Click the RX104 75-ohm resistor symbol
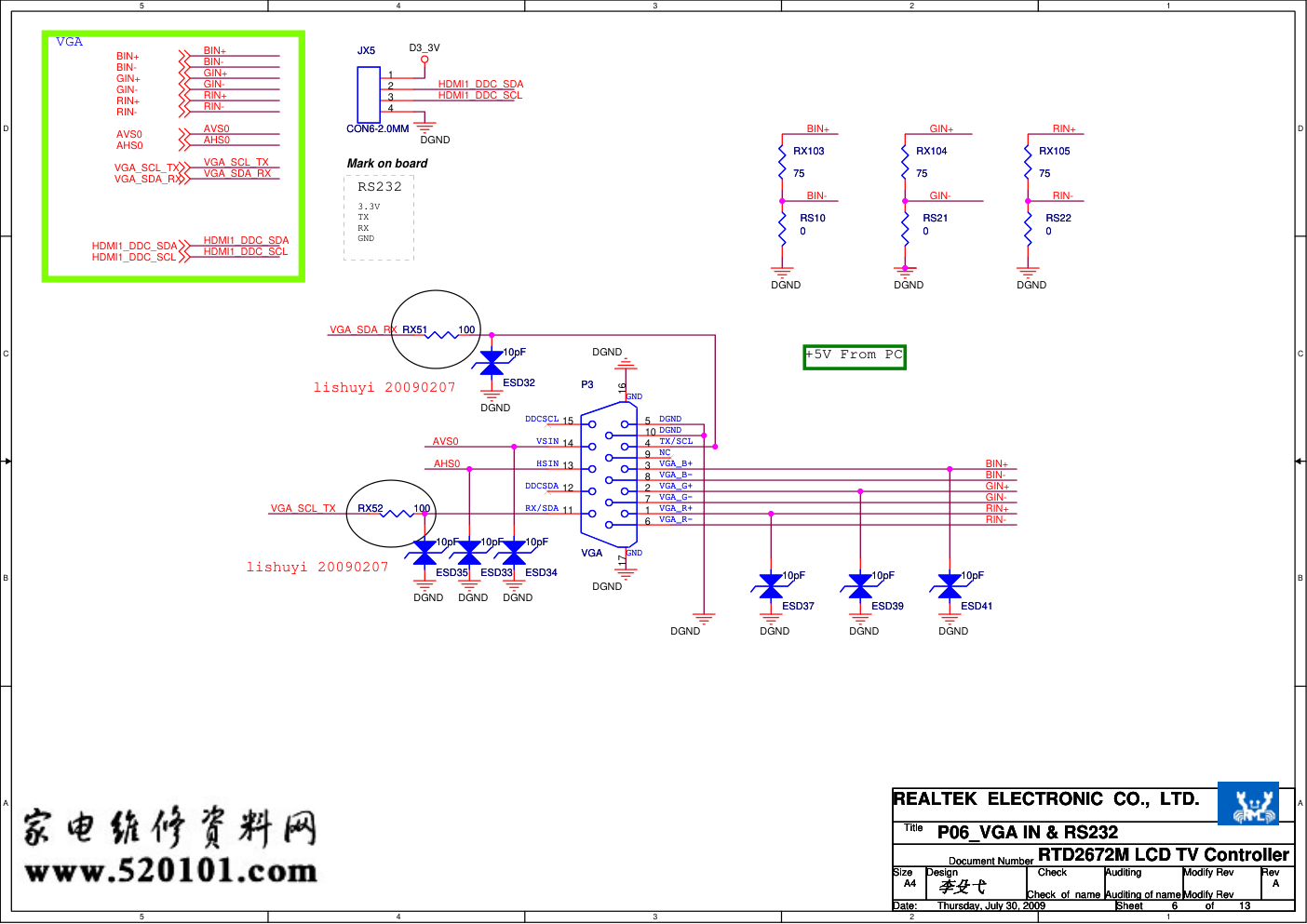Image resolution: width=1307 pixels, height=924 pixels. tap(905, 162)
